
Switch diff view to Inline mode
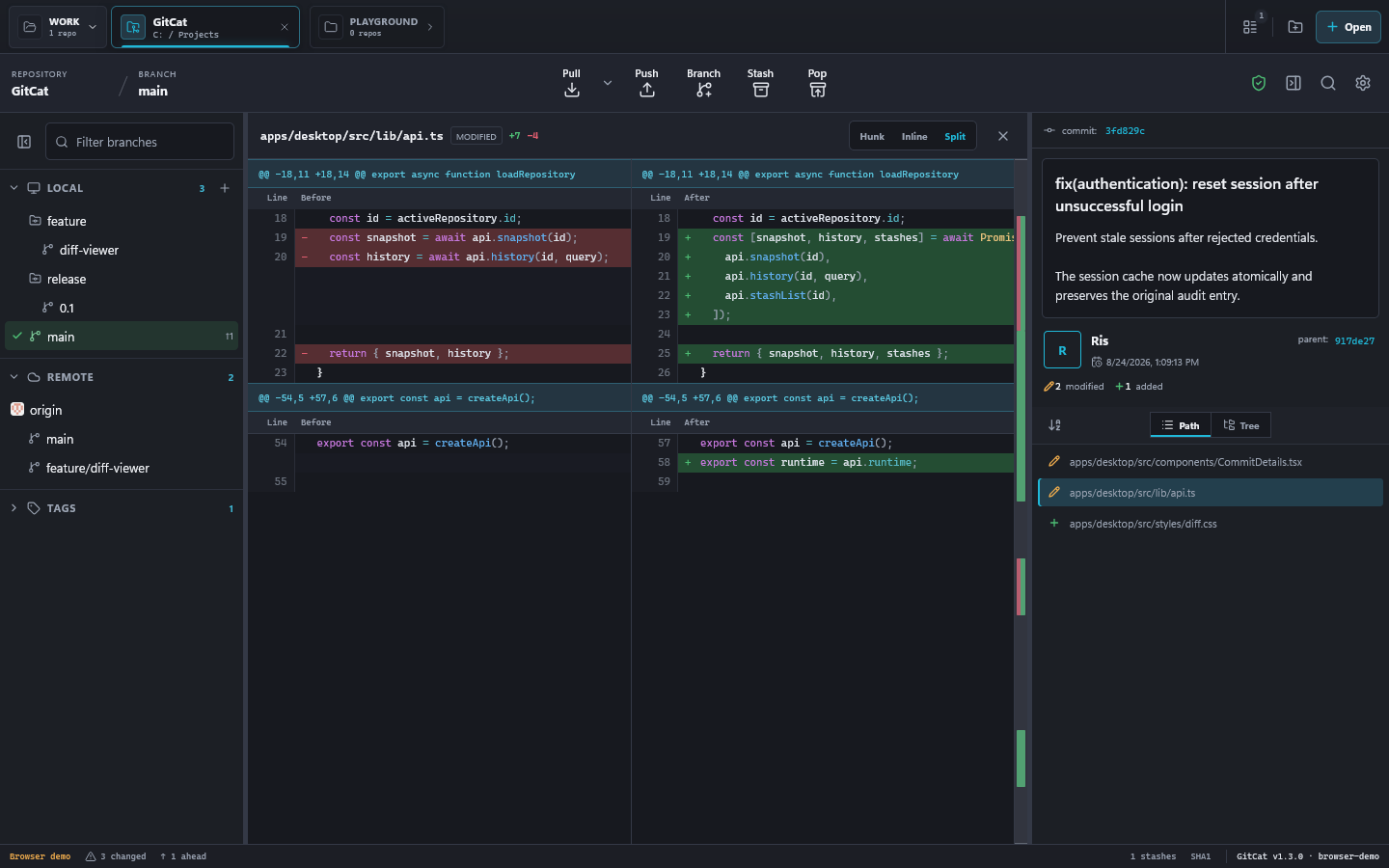click(x=914, y=136)
